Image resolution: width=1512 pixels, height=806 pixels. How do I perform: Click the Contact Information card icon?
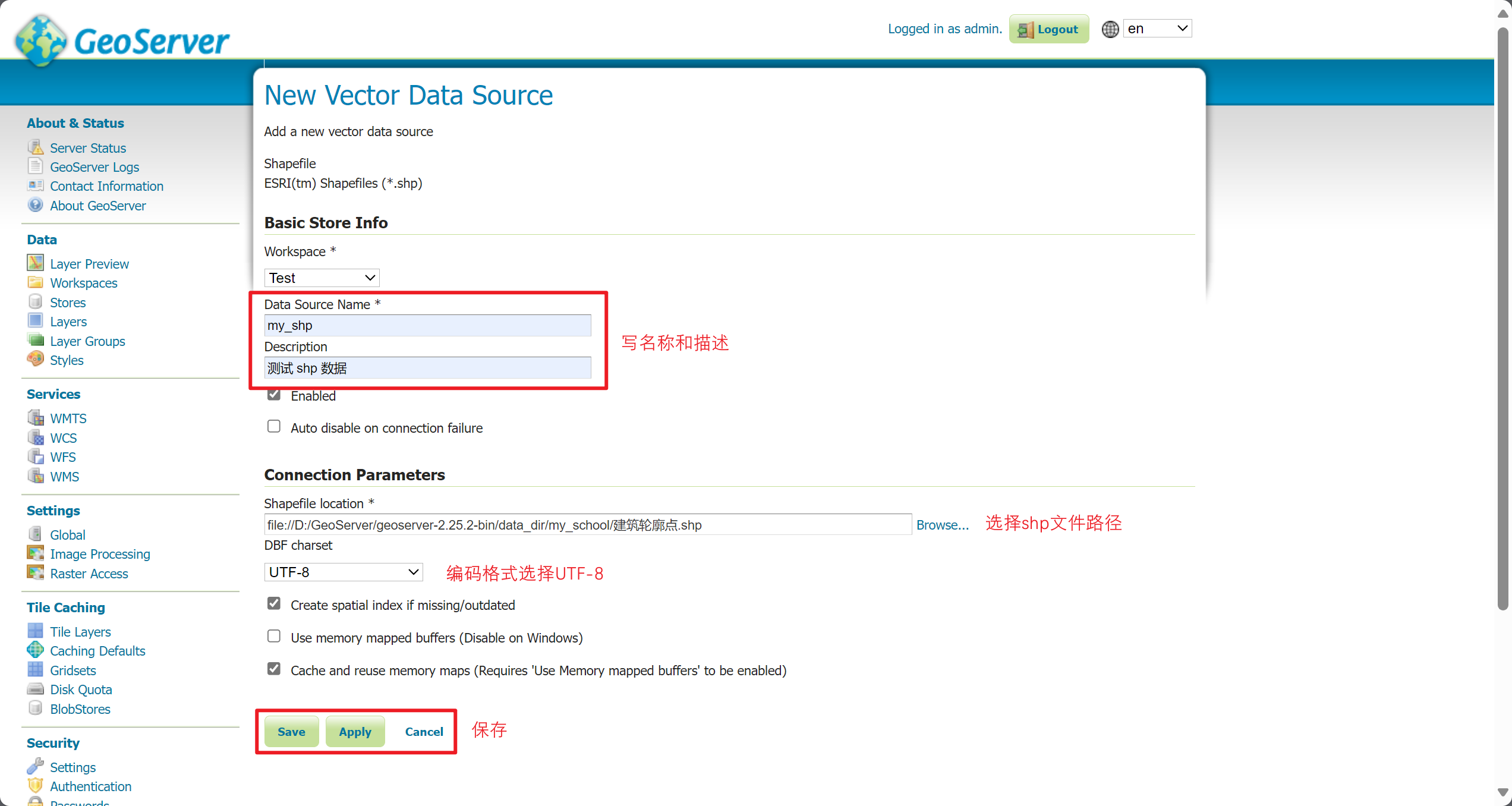pyautogui.click(x=36, y=185)
